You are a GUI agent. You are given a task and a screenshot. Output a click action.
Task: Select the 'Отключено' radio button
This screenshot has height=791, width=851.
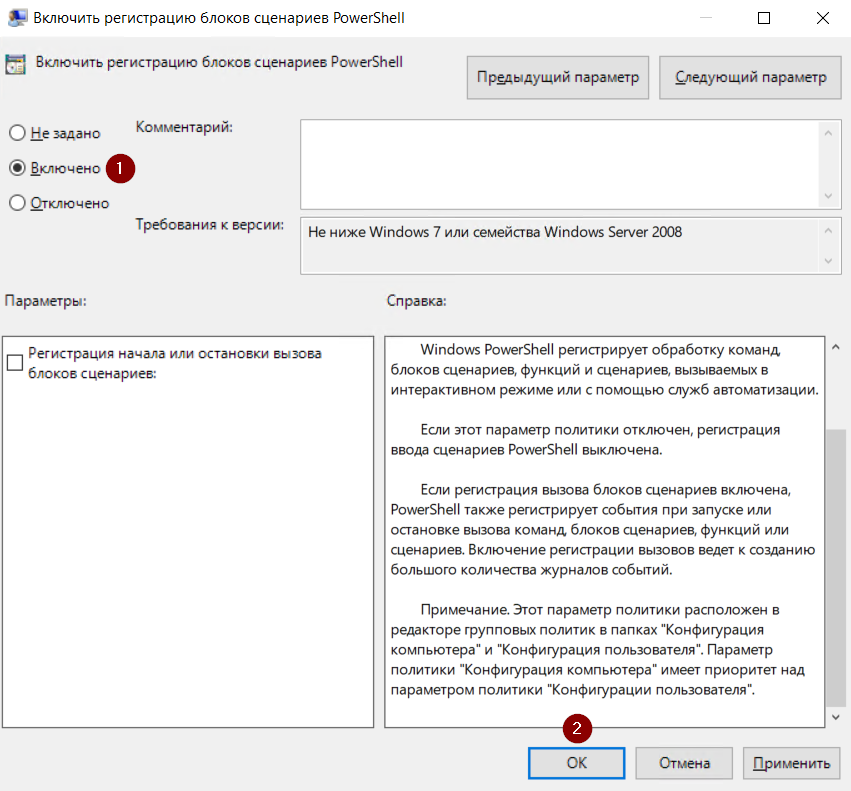[17, 203]
